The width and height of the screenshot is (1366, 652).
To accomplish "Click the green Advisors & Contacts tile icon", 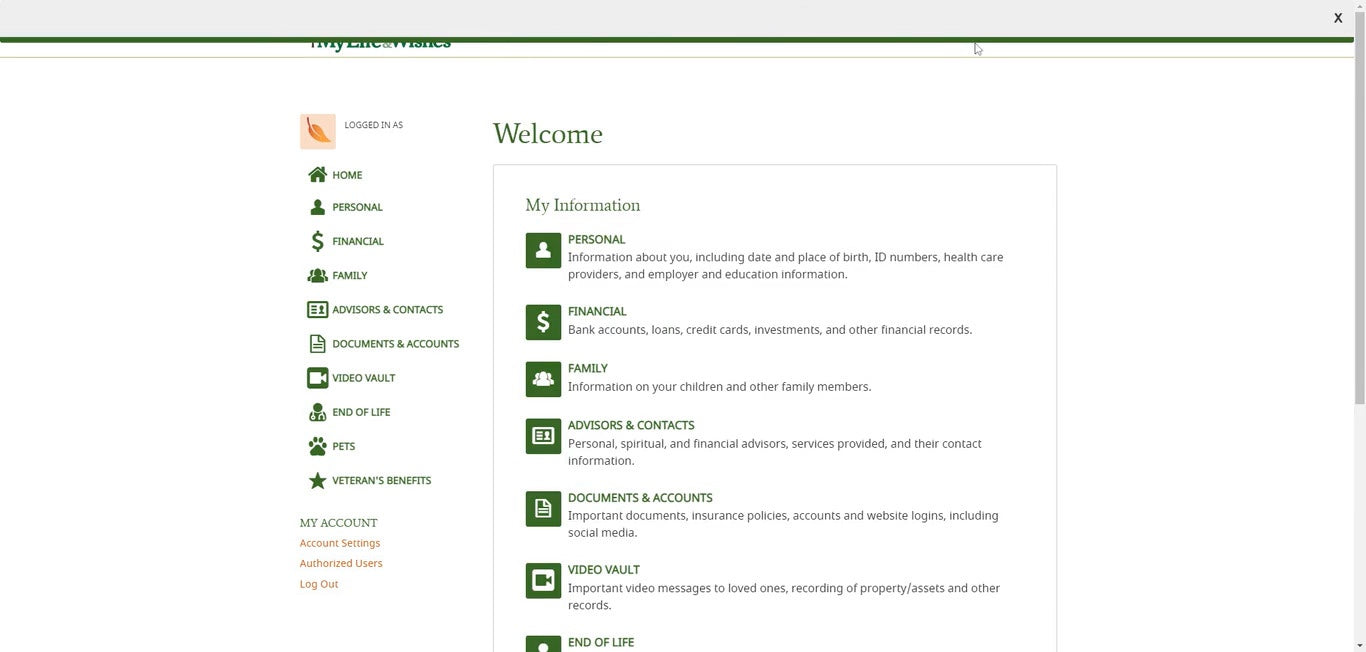I will point(543,437).
